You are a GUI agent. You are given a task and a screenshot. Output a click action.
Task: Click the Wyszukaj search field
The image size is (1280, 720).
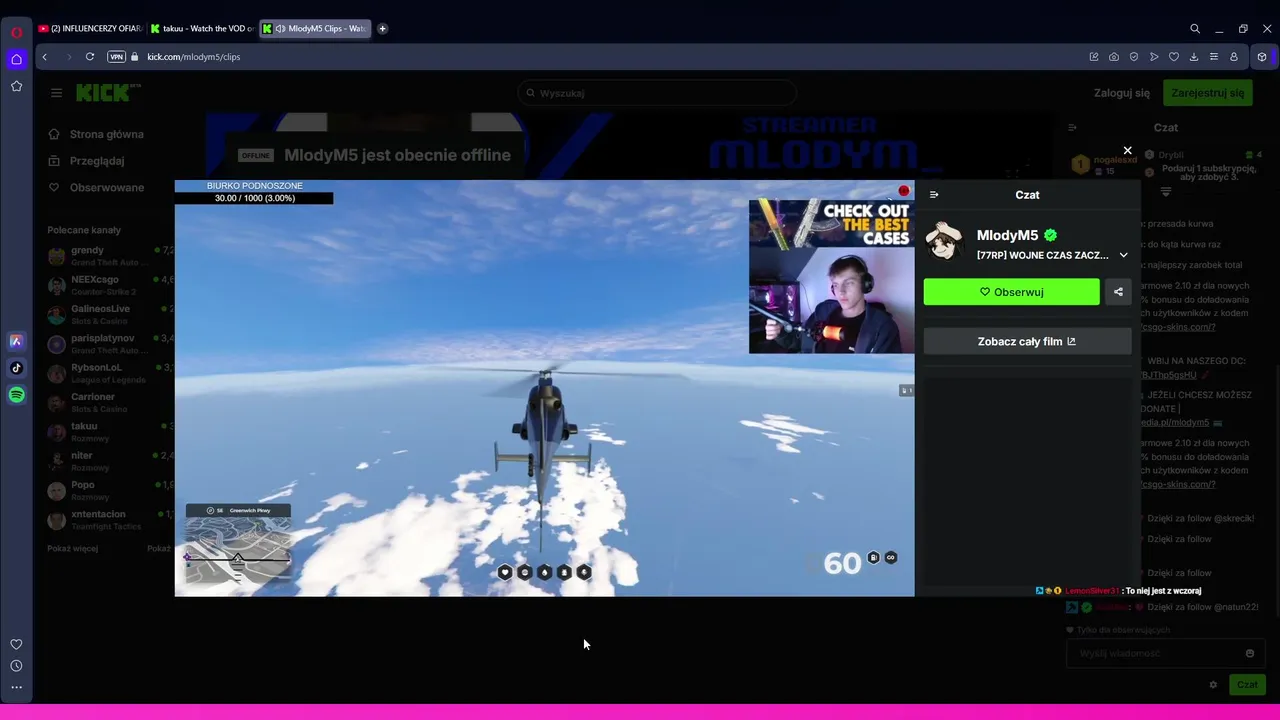pyautogui.click(x=657, y=93)
